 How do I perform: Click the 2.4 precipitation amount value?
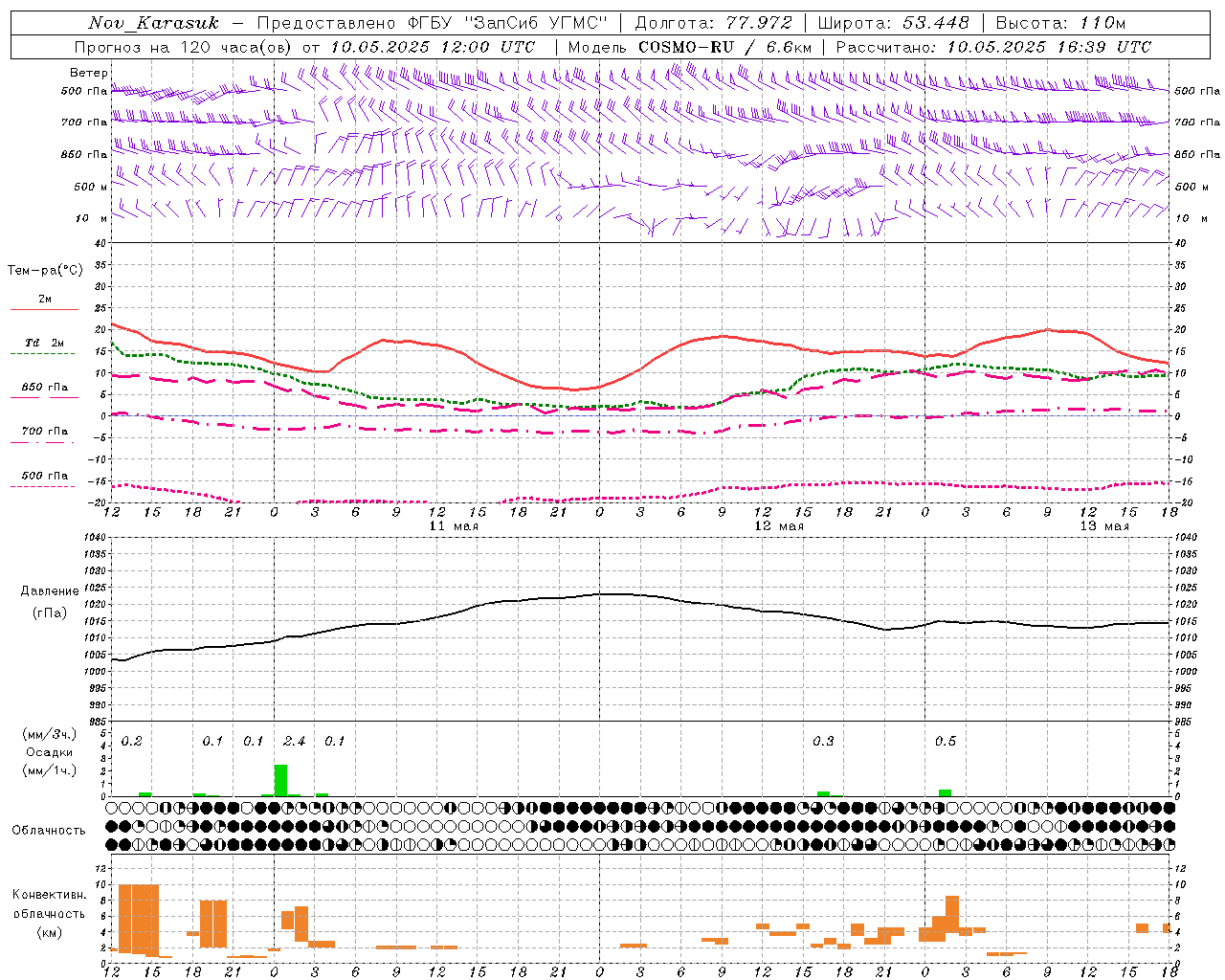[295, 742]
